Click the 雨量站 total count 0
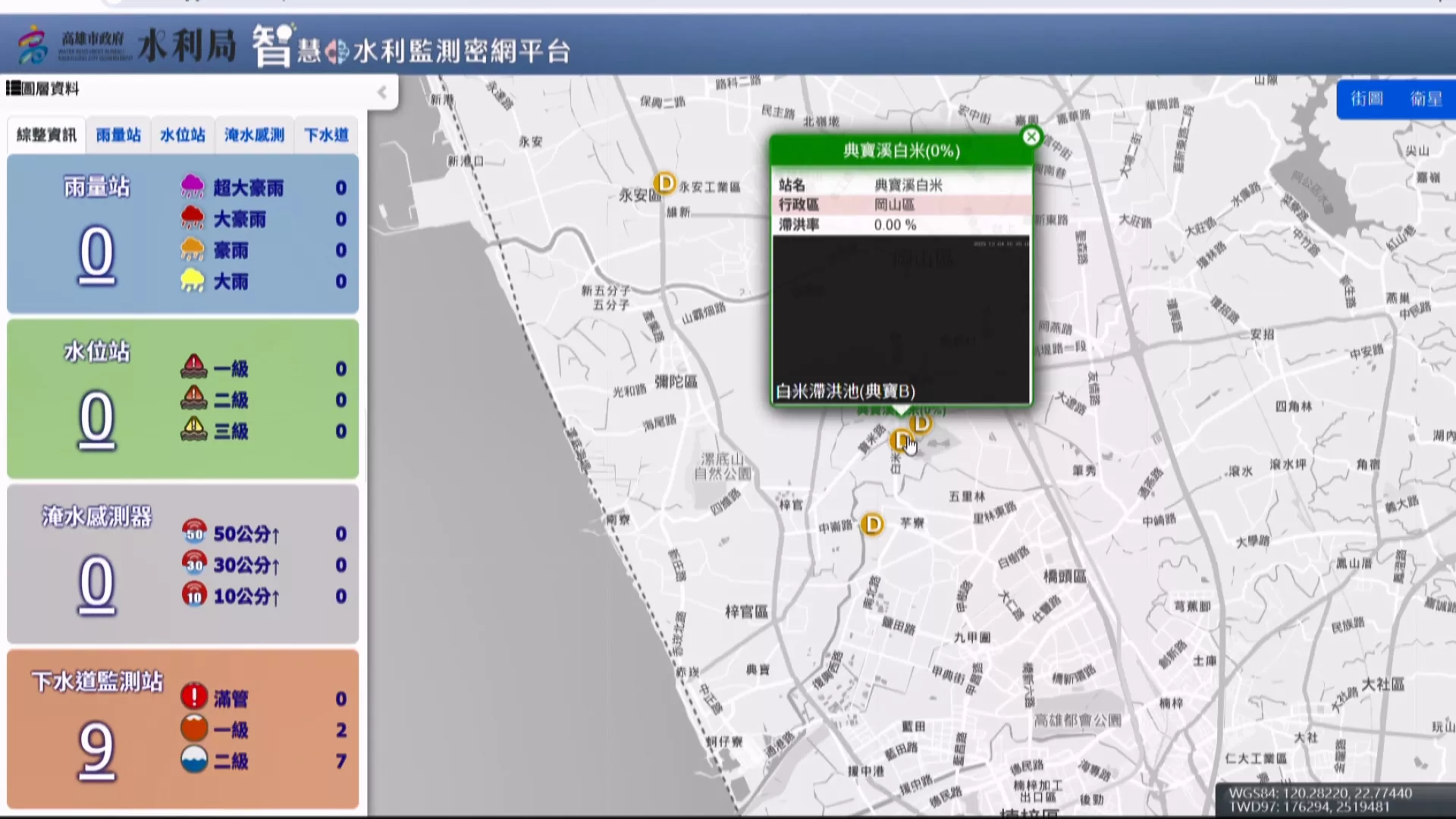The height and width of the screenshot is (819, 1456). point(97,254)
